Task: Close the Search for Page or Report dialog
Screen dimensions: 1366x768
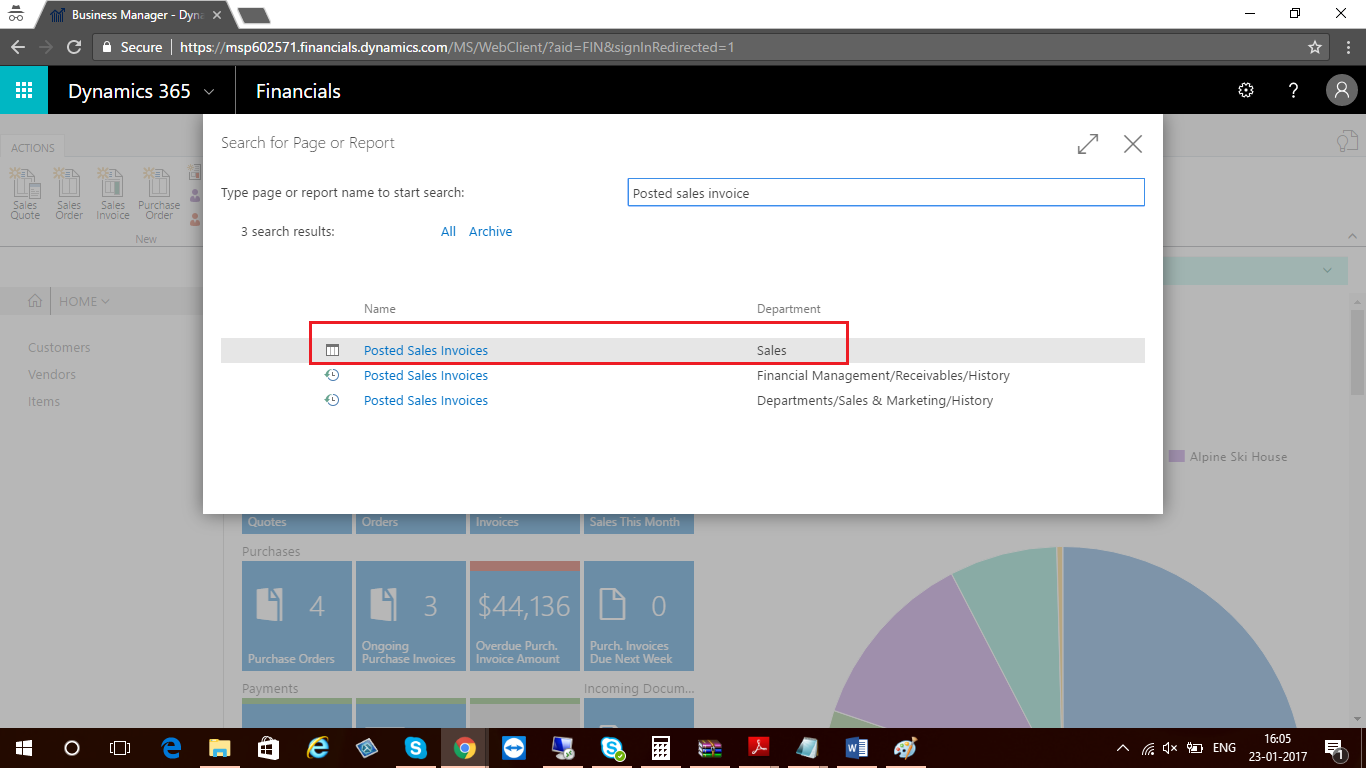Action: pos(1133,144)
